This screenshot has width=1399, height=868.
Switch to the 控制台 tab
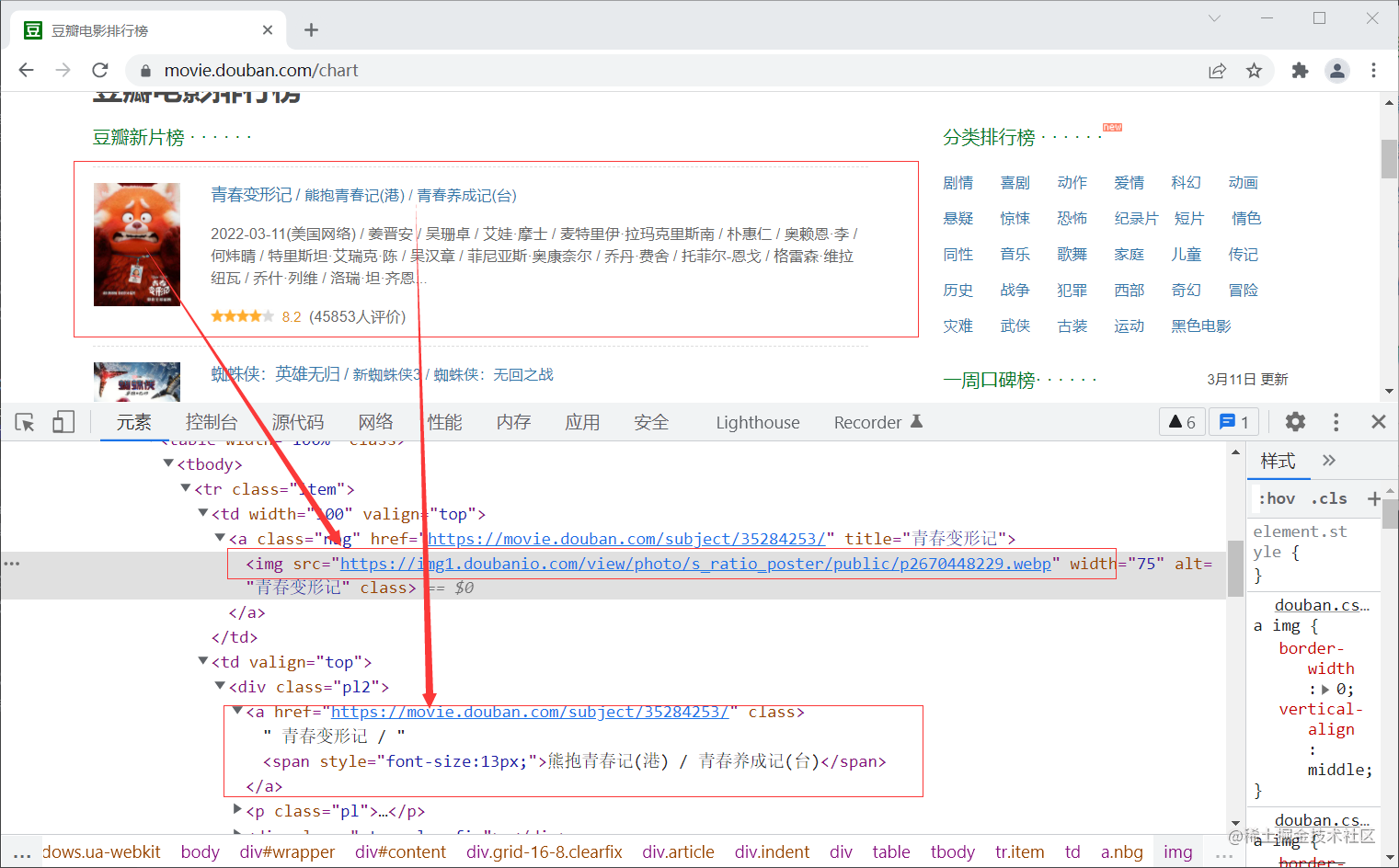pyautogui.click(x=212, y=422)
